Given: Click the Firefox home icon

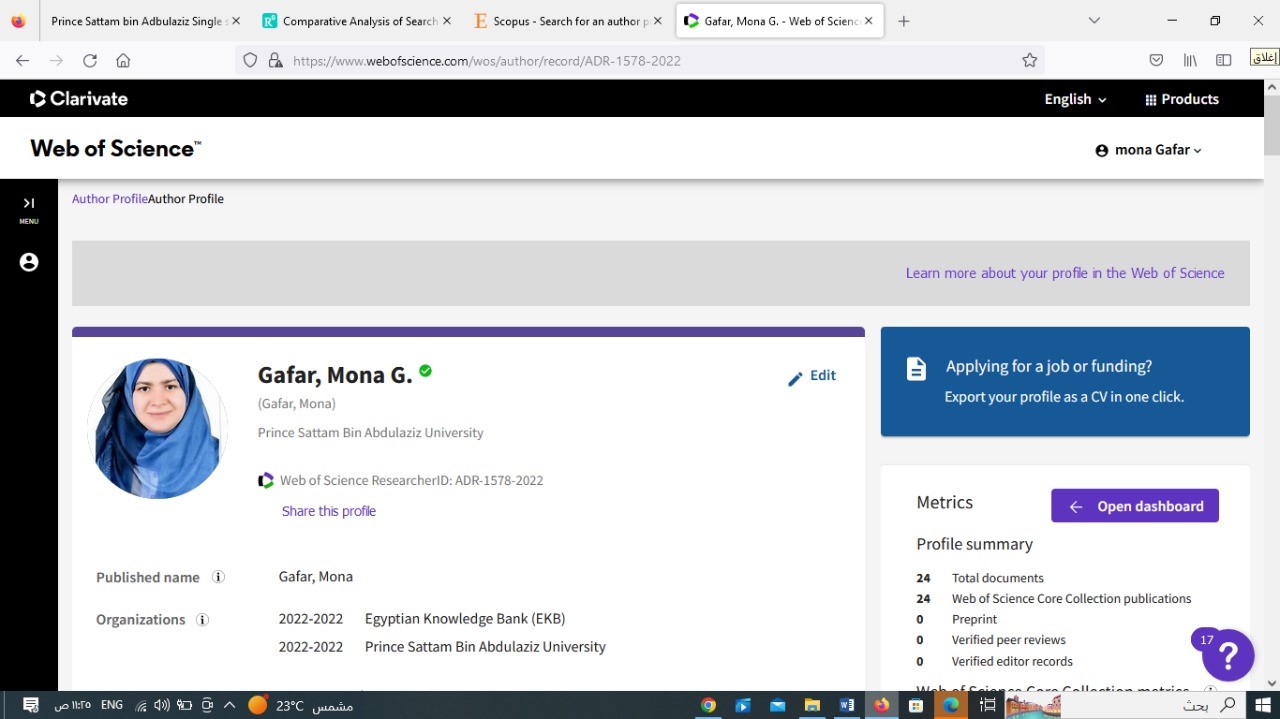Looking at the screenshot, I should tap(123, 60).
